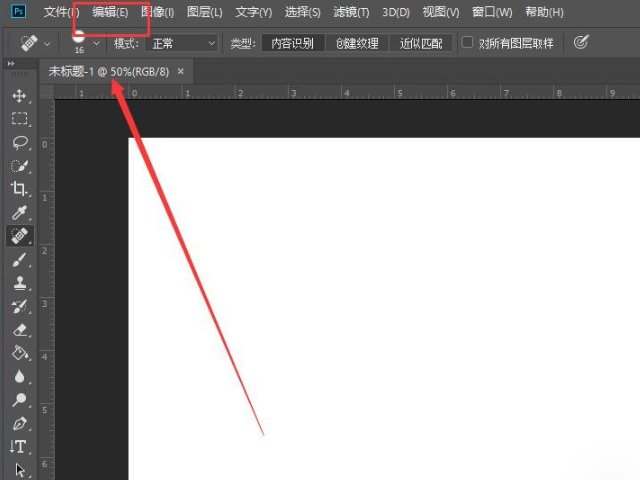
Task: Choose the 创建纹理 type option
Action: pyautogui.click(x=358, y=43)
